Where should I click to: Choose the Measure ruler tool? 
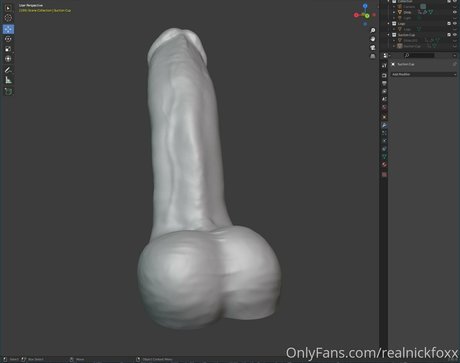pos(8,80)
